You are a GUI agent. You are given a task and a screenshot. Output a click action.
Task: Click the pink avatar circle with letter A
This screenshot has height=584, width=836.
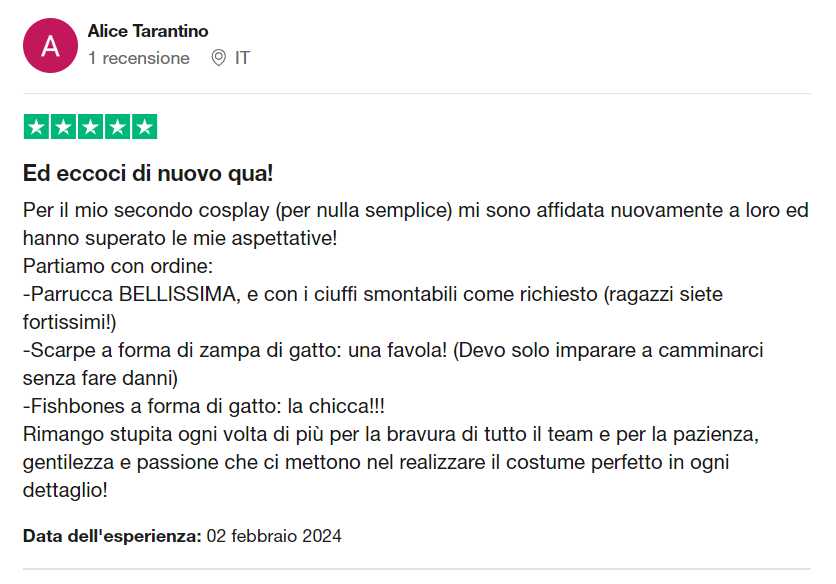pyautogui.click(x=50, y=45)
